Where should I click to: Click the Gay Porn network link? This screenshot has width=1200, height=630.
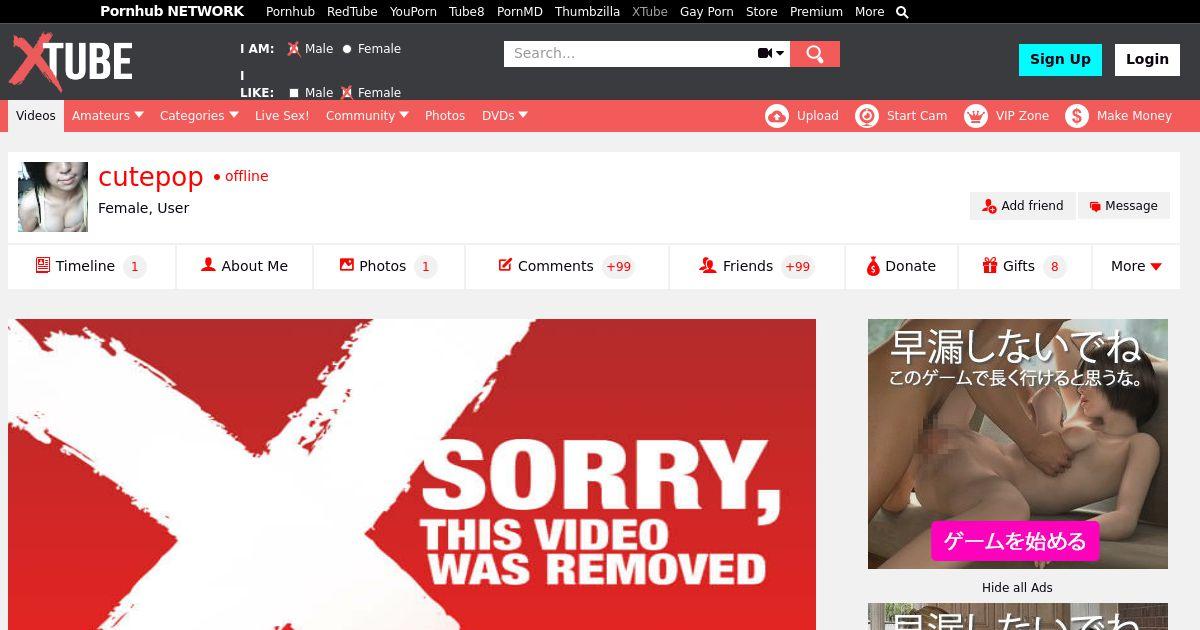pos(707,12)
